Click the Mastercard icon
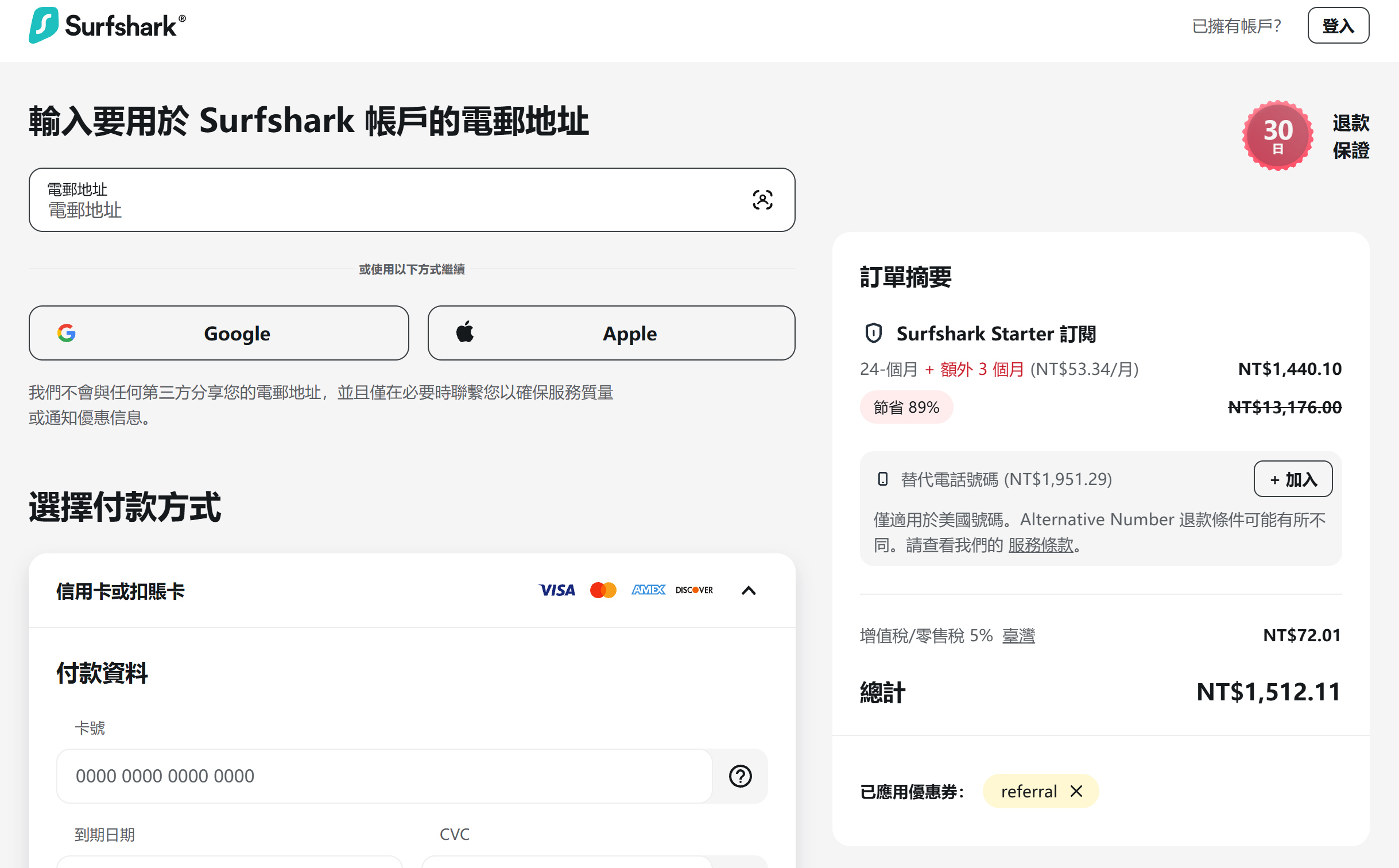Viewport: 1399px width, 868px height. pyautogui.click(x=603, y=590)
